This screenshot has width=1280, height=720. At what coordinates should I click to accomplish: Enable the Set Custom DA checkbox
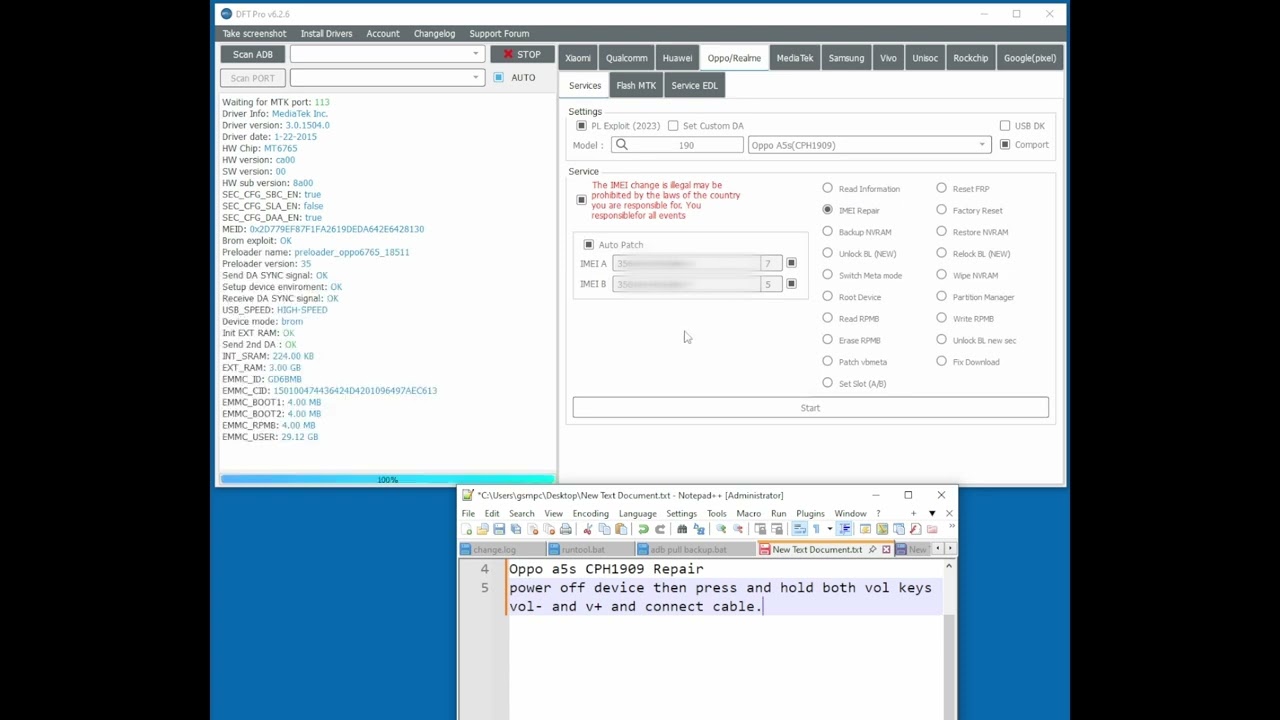coord(673,126)
